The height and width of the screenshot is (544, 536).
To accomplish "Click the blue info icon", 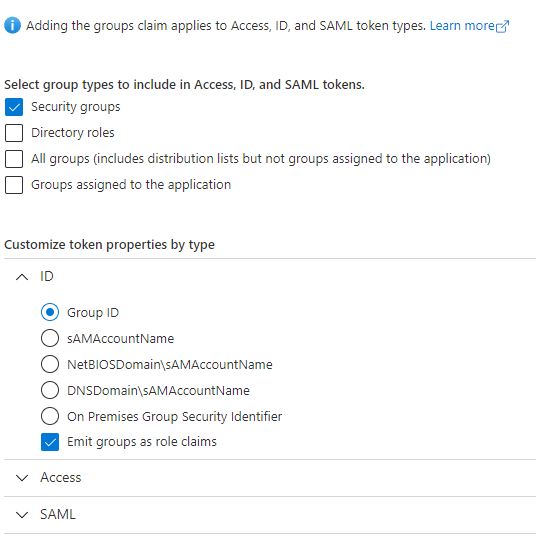I will click(x=12, y=25).
